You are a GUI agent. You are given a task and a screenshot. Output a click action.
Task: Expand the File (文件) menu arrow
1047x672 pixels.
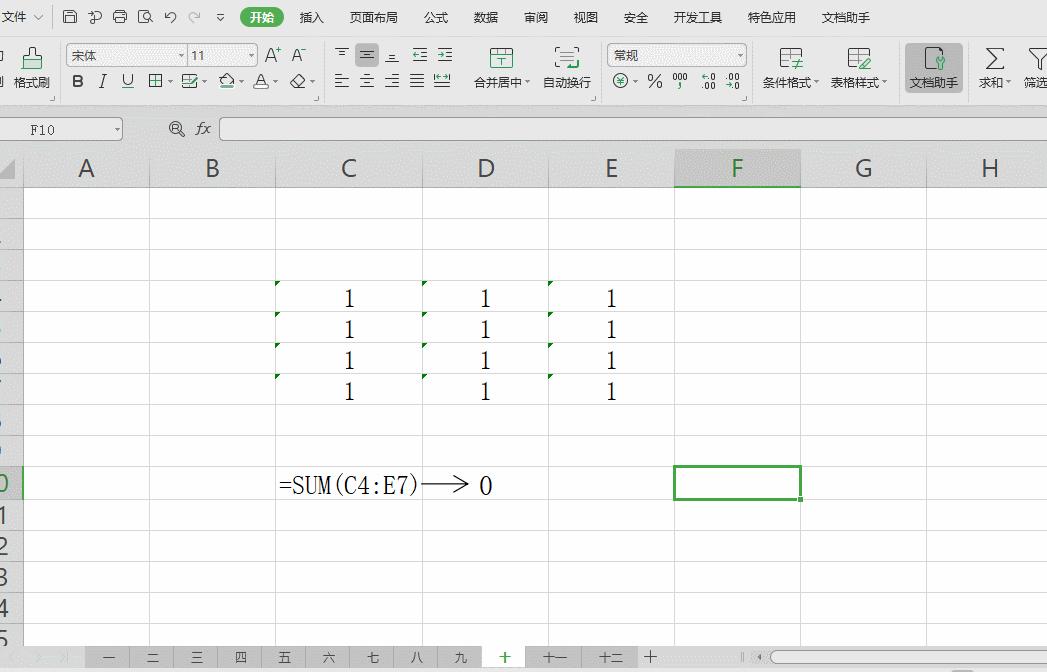point(39,17)
